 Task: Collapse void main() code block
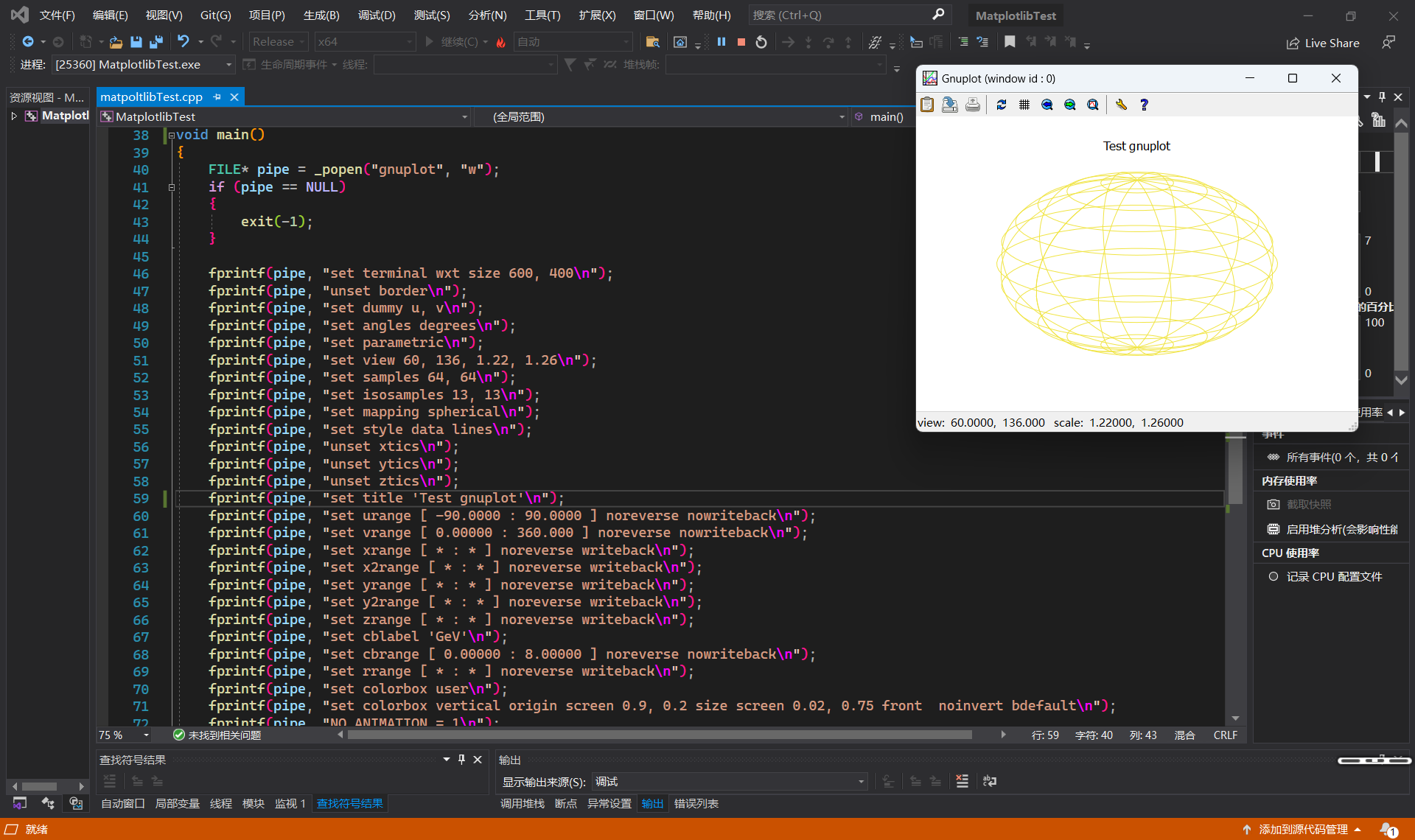(x=171, y=136)
